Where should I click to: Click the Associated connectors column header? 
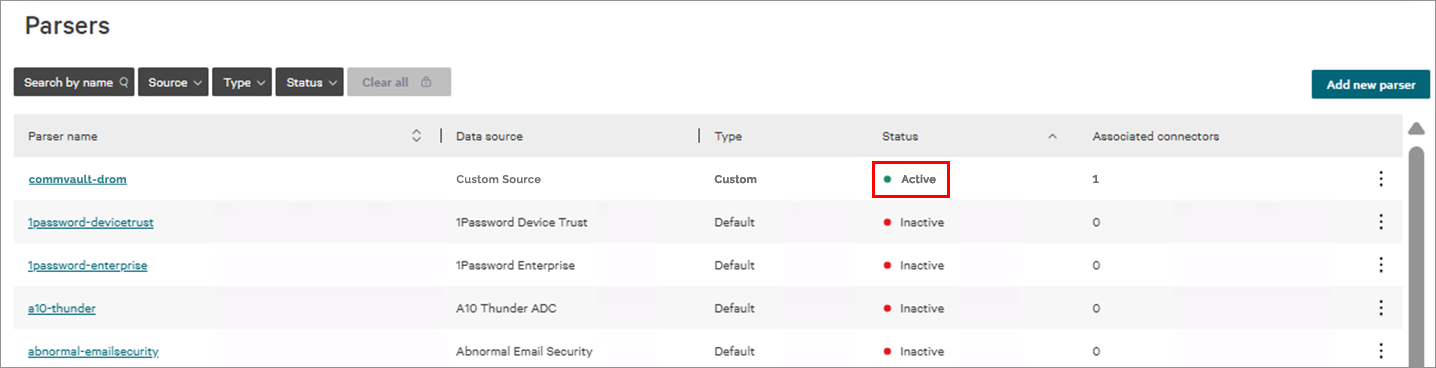click(x=1155, y=136)
